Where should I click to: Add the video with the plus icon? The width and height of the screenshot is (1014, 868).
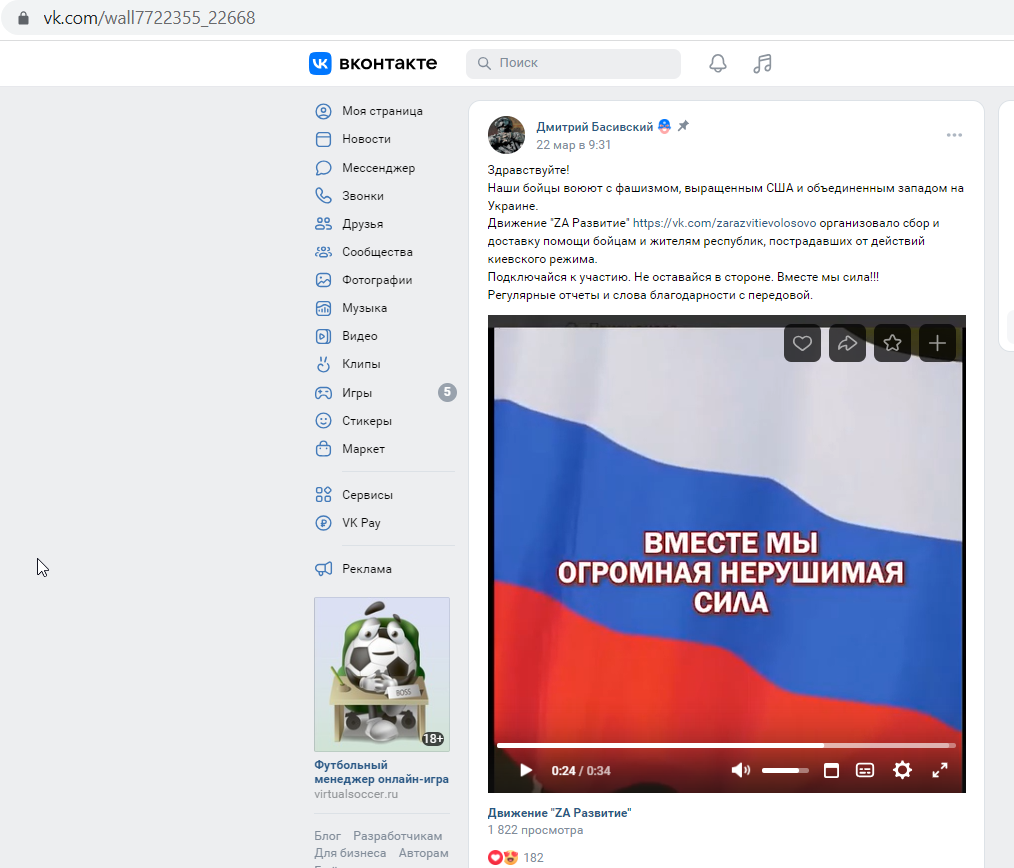[937, 343]
